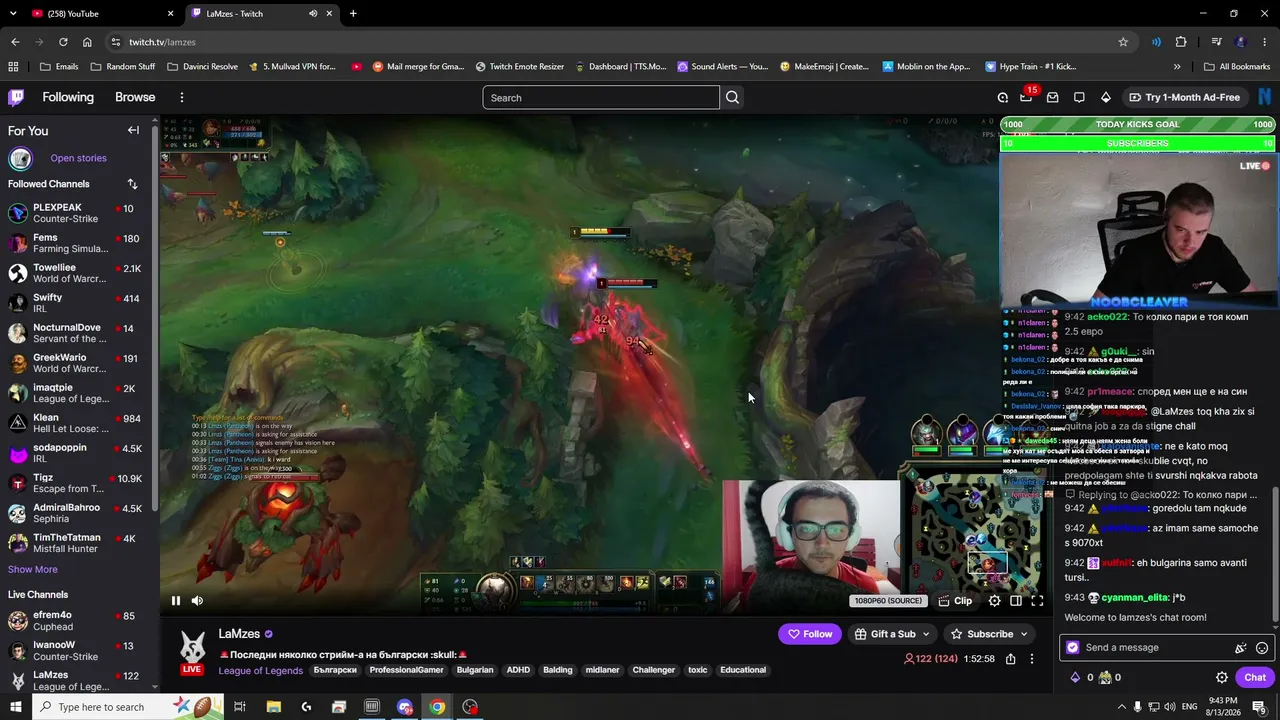Open the Bits cheer icon in chat input
Image resolution: width=1280 pixels, height=720 pixels.
click(x=1241, y=648)
